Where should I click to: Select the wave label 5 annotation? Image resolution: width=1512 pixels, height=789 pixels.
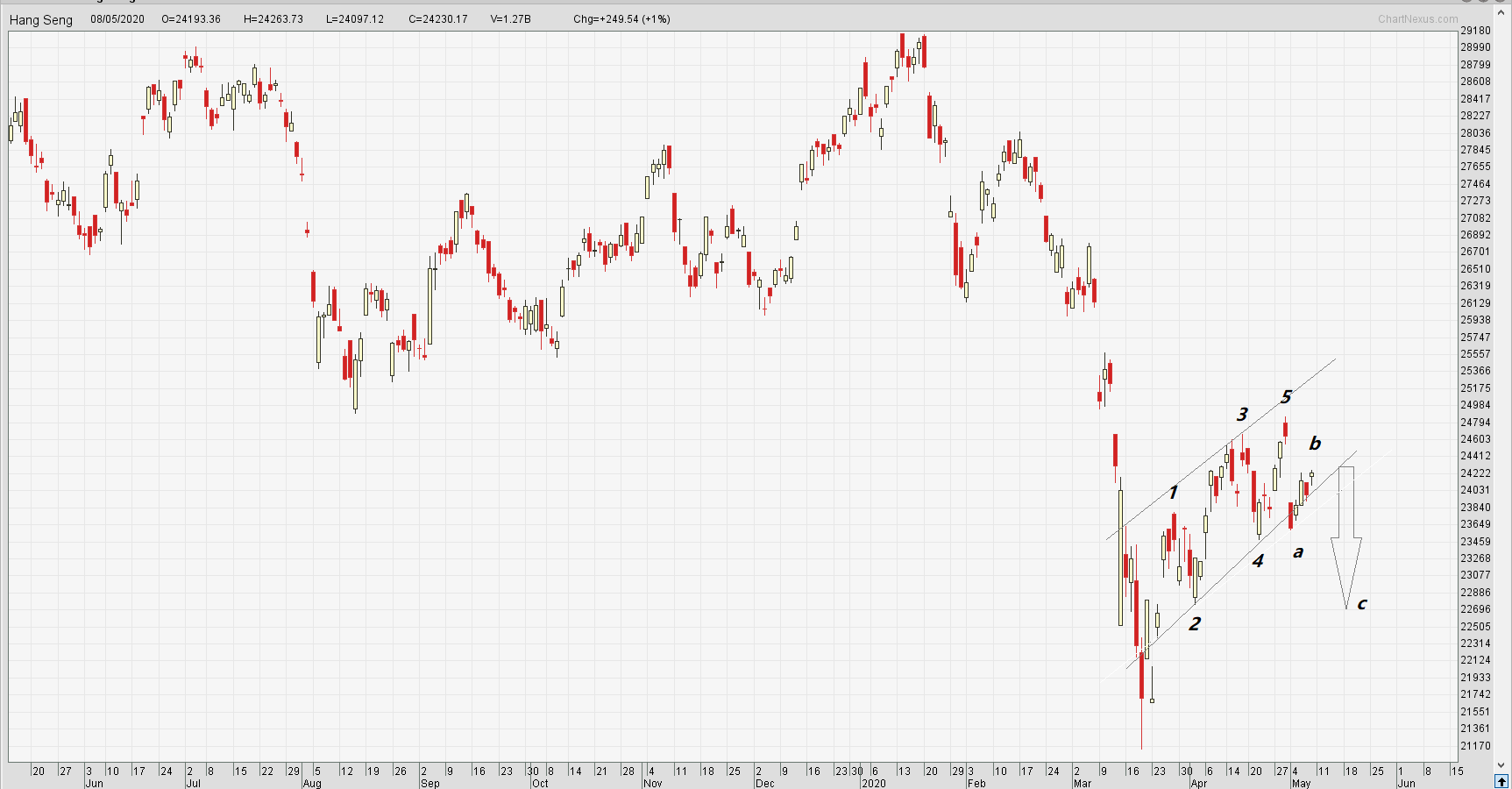pos(1286,397)
